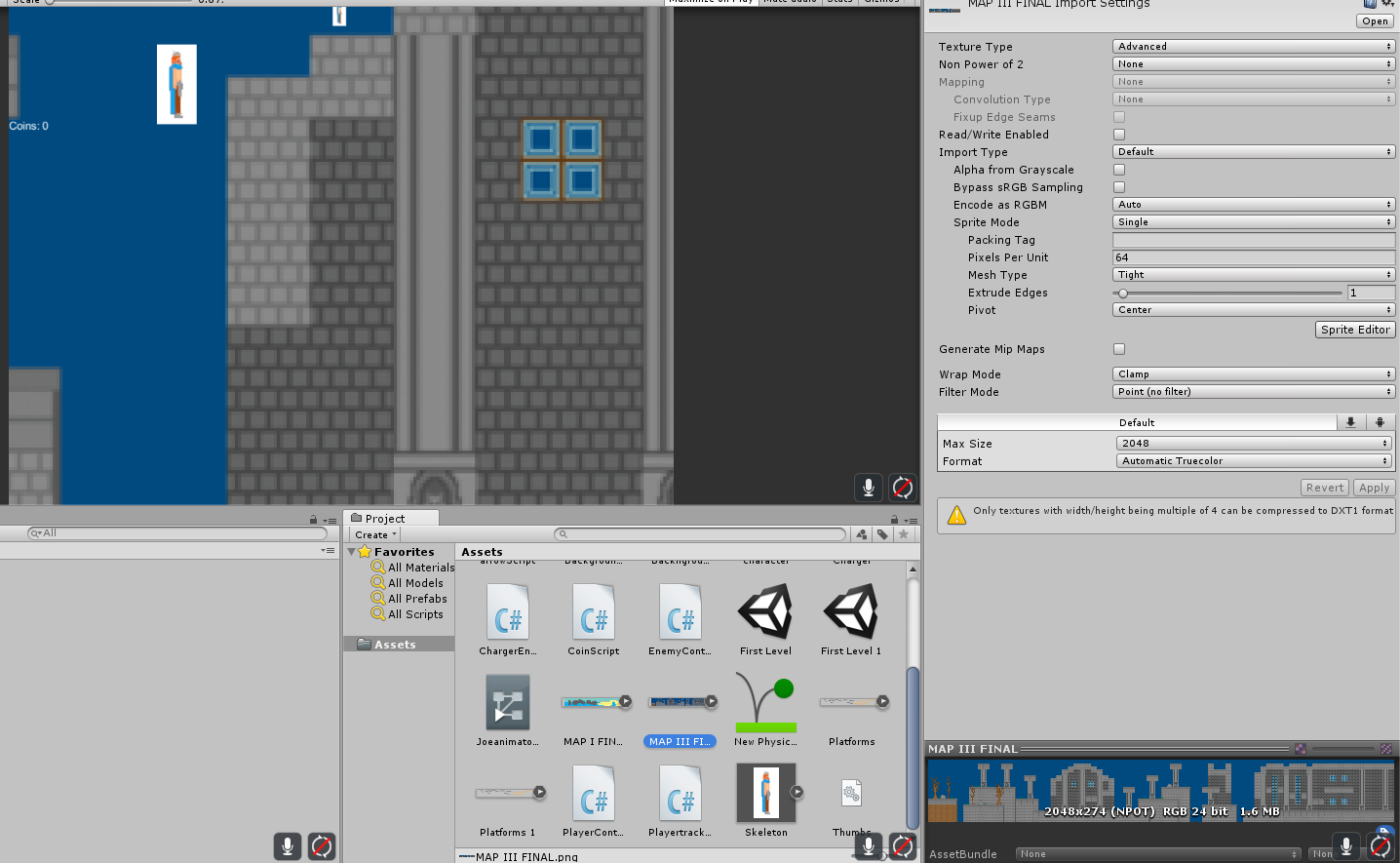Click Open button in Import Settings header

1375,21
